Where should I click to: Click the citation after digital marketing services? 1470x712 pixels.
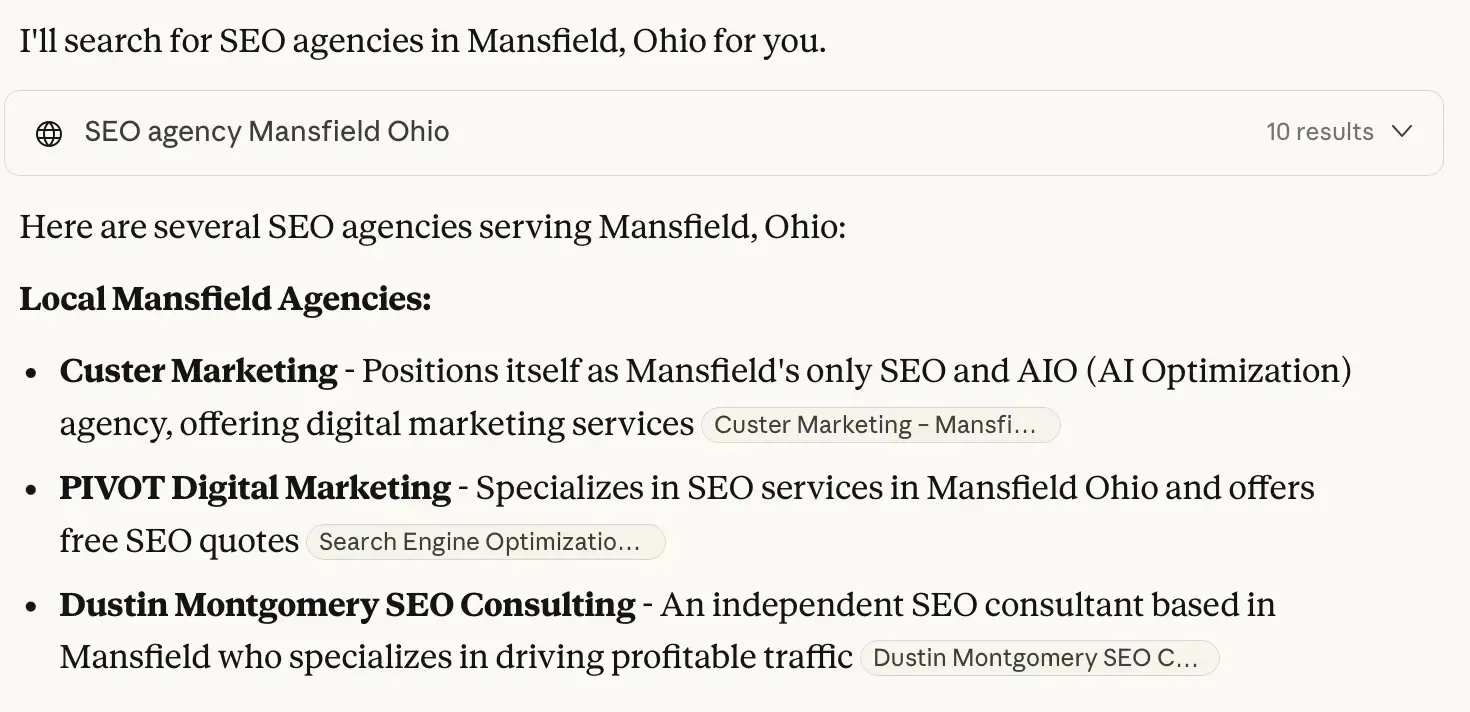point(881,424)
